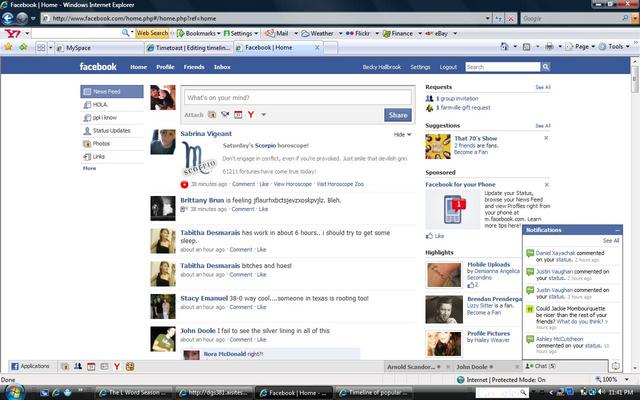Screen dimensions: 640x400
Task: Click the 1 farmville gift request
Action: click(x=463, y=108)
